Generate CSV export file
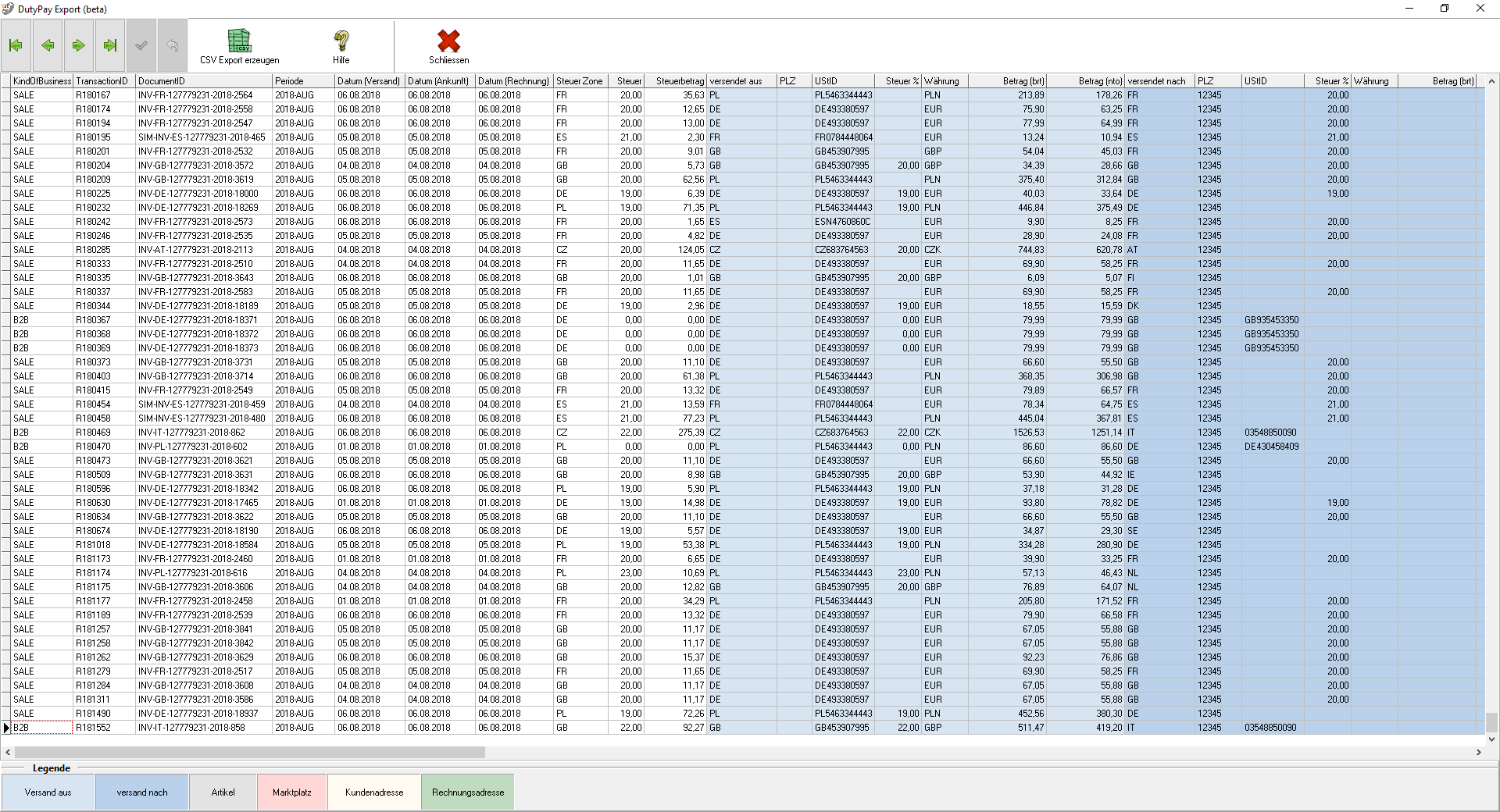 click(x=239, y=47)
